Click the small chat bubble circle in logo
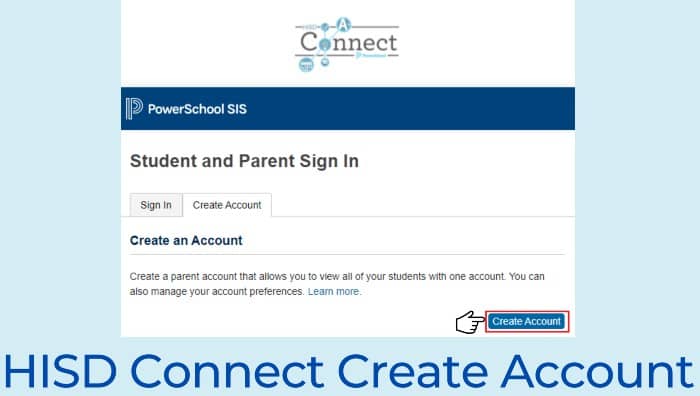This screenshot has height=396, width=700. point(325,62)
